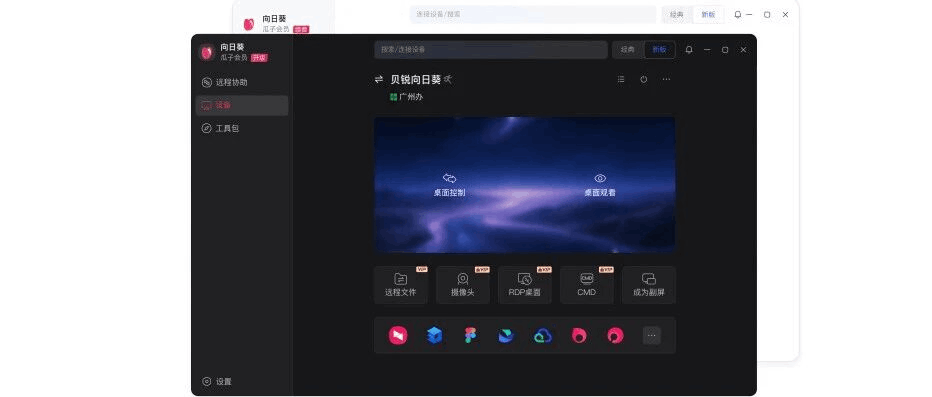The image size is (932, 397).
Task: Open 设置 at the sidebar bottom
Action: click(x=217, y=382)
